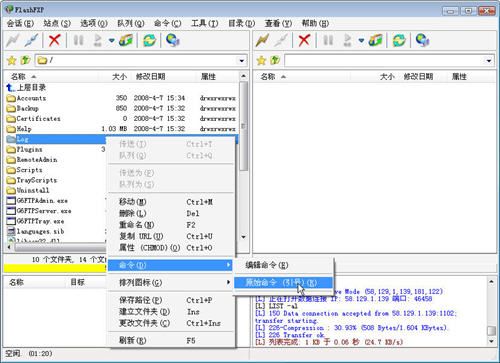This screenshot has height=363, width=500.
Task: Choose 刷新(R) in context menu
Action: (171, 340)
